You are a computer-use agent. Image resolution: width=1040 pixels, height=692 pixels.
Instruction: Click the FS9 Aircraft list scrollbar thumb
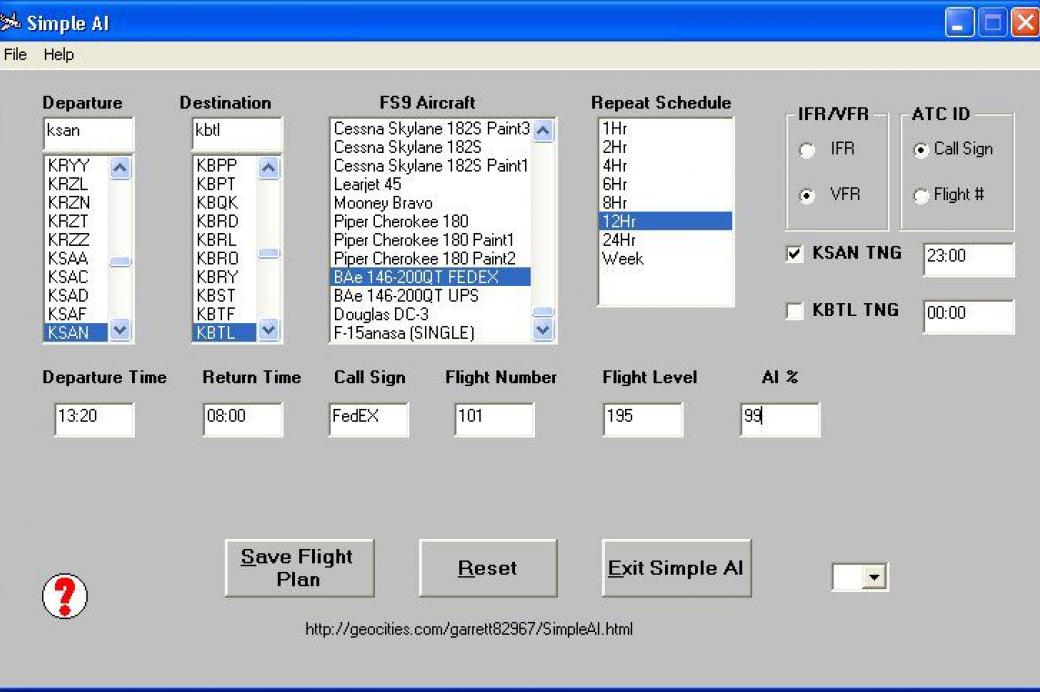coord(543,312)
